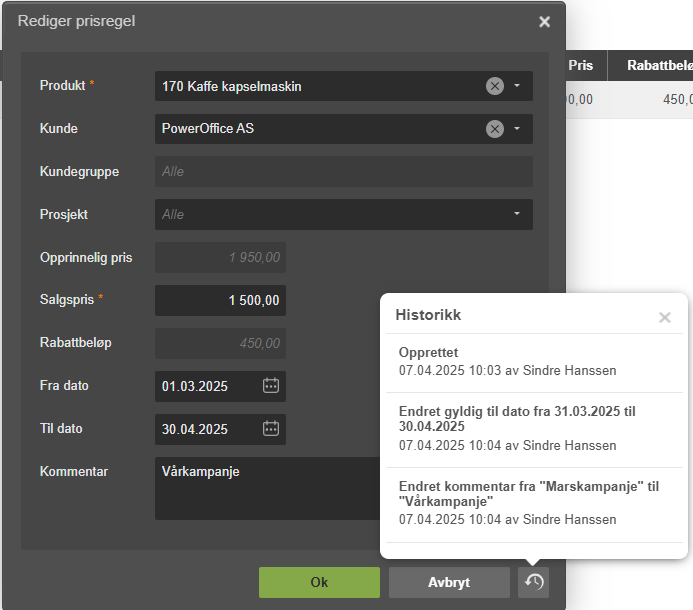This screenshot has height=610, width=693.
Task: Click the 450,0 cell in background table
Action: [651, 99]
